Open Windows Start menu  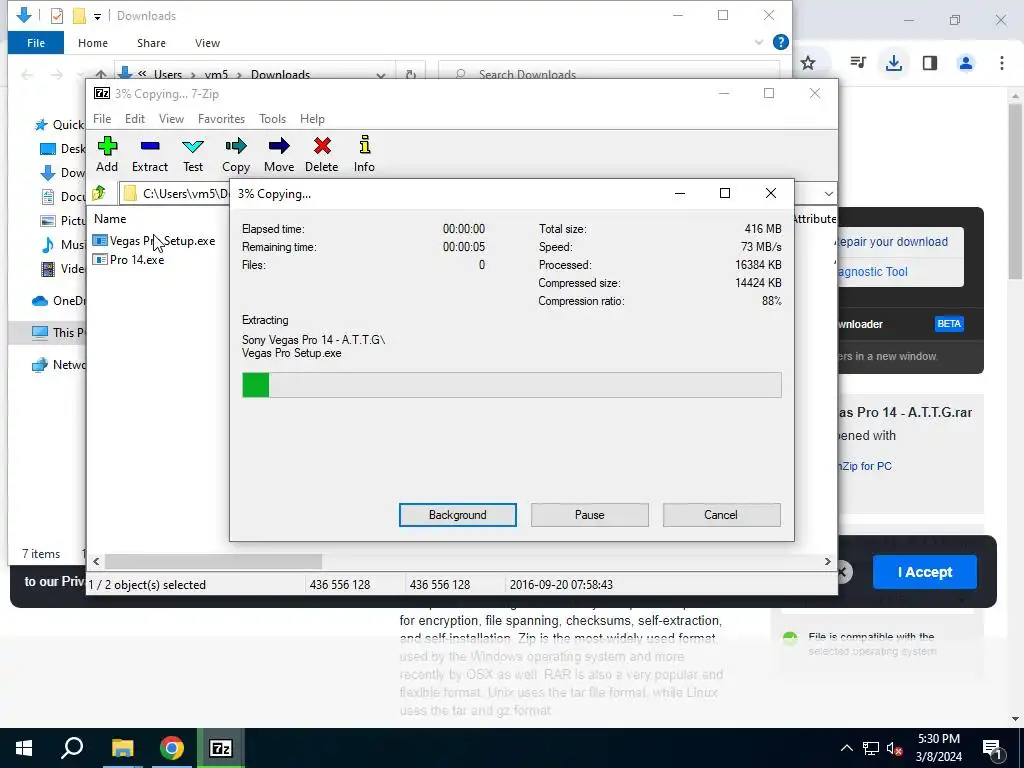coord(24,748)
